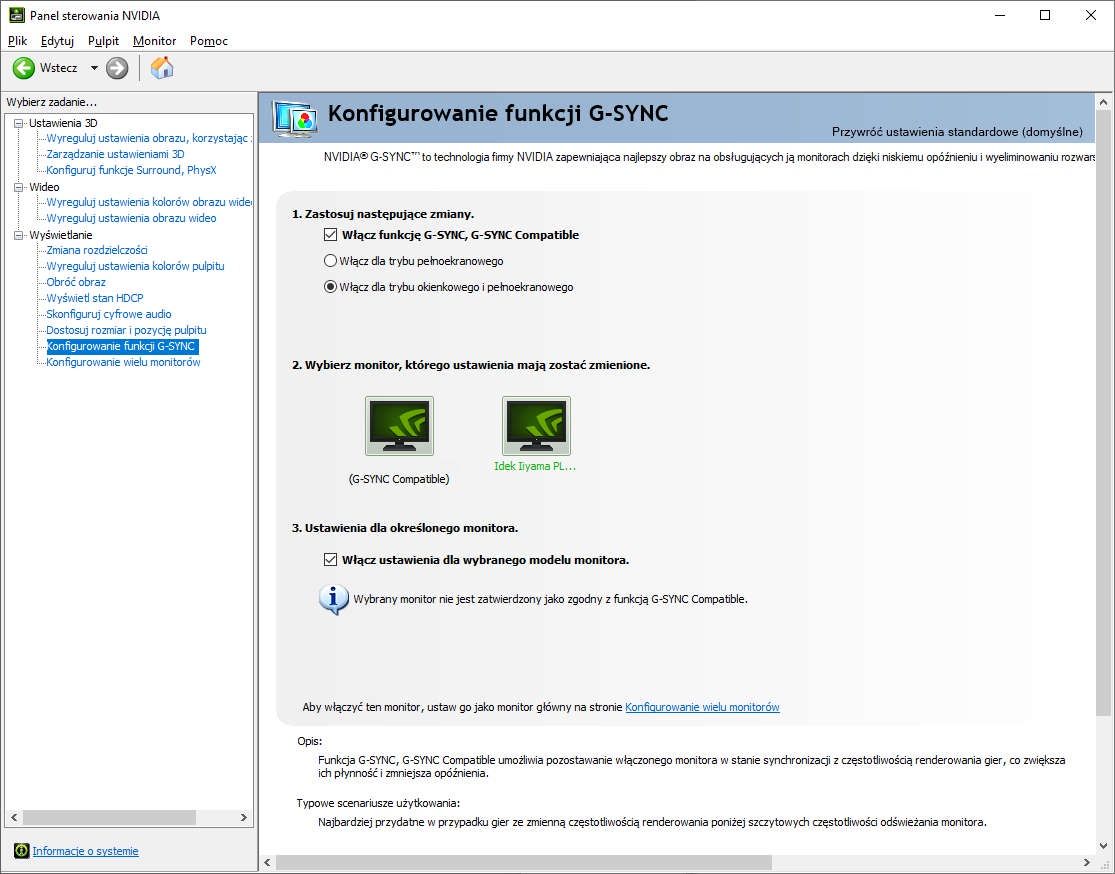Viewport: 1115px width, 874px height.
Task: Open Skonfiguruj cyfrowe audio
Action: click(109, 314)
